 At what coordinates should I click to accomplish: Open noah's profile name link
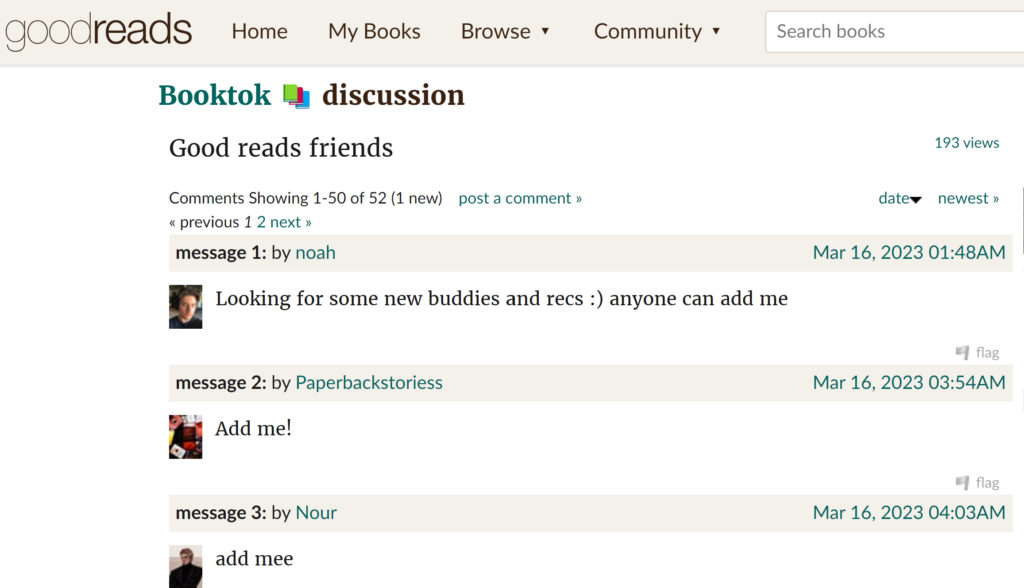pyautogui.click(x=315, y=253)
